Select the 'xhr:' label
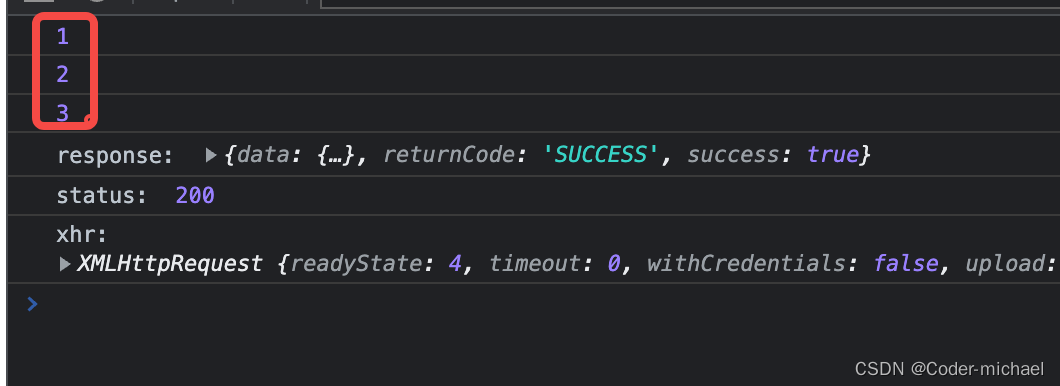This screenshot has height=386, width=1060. click(x=82, y=235)
